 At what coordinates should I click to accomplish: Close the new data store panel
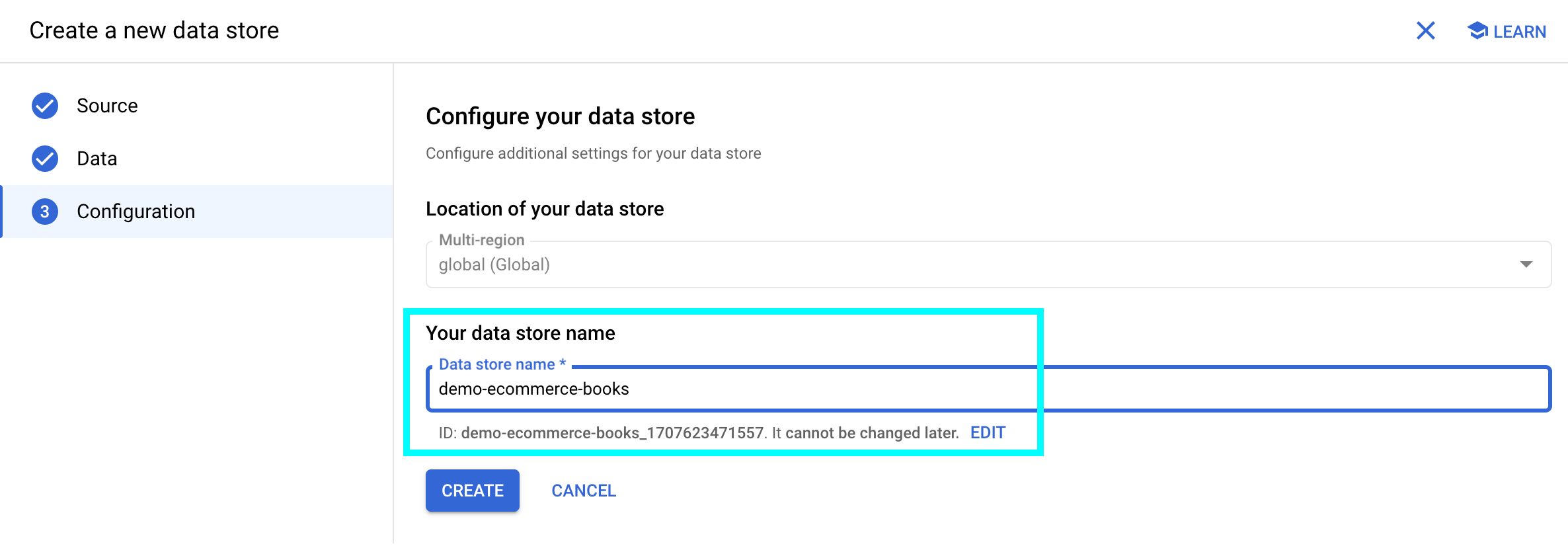(1425, 30)
